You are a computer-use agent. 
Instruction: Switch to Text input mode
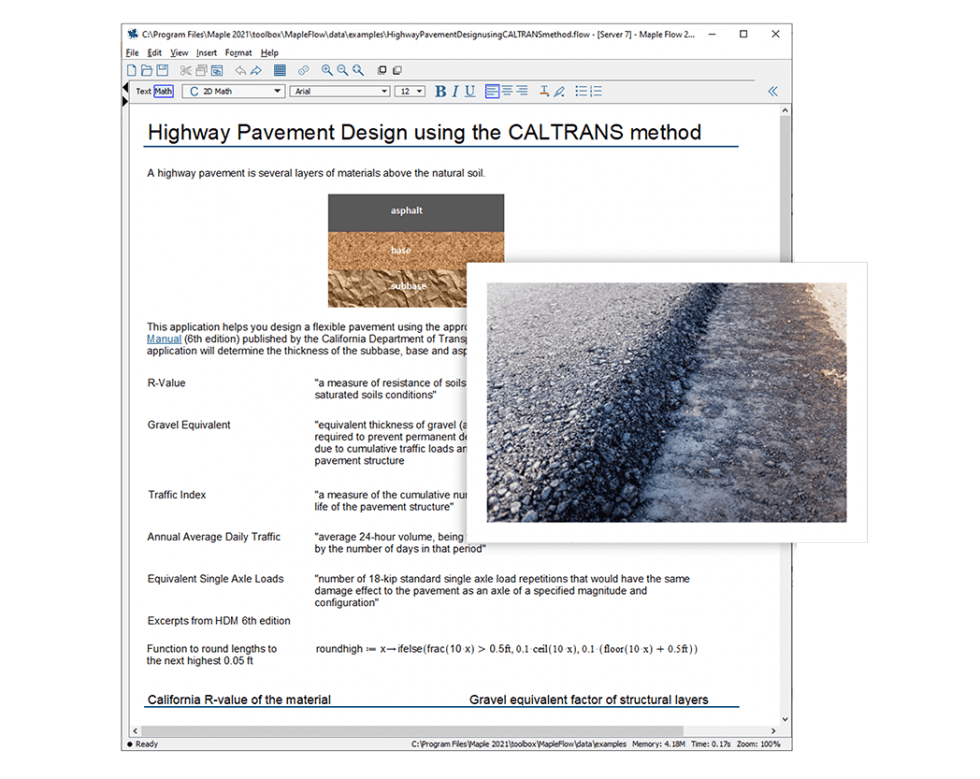tap(143, 91)
